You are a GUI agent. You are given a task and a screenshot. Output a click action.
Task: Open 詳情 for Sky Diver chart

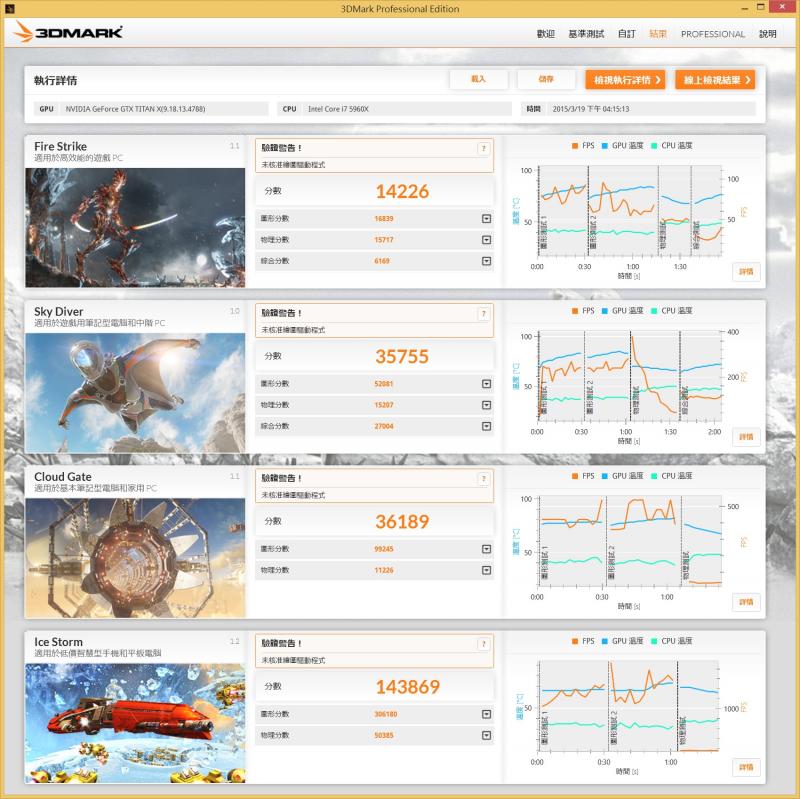[746, 437]
